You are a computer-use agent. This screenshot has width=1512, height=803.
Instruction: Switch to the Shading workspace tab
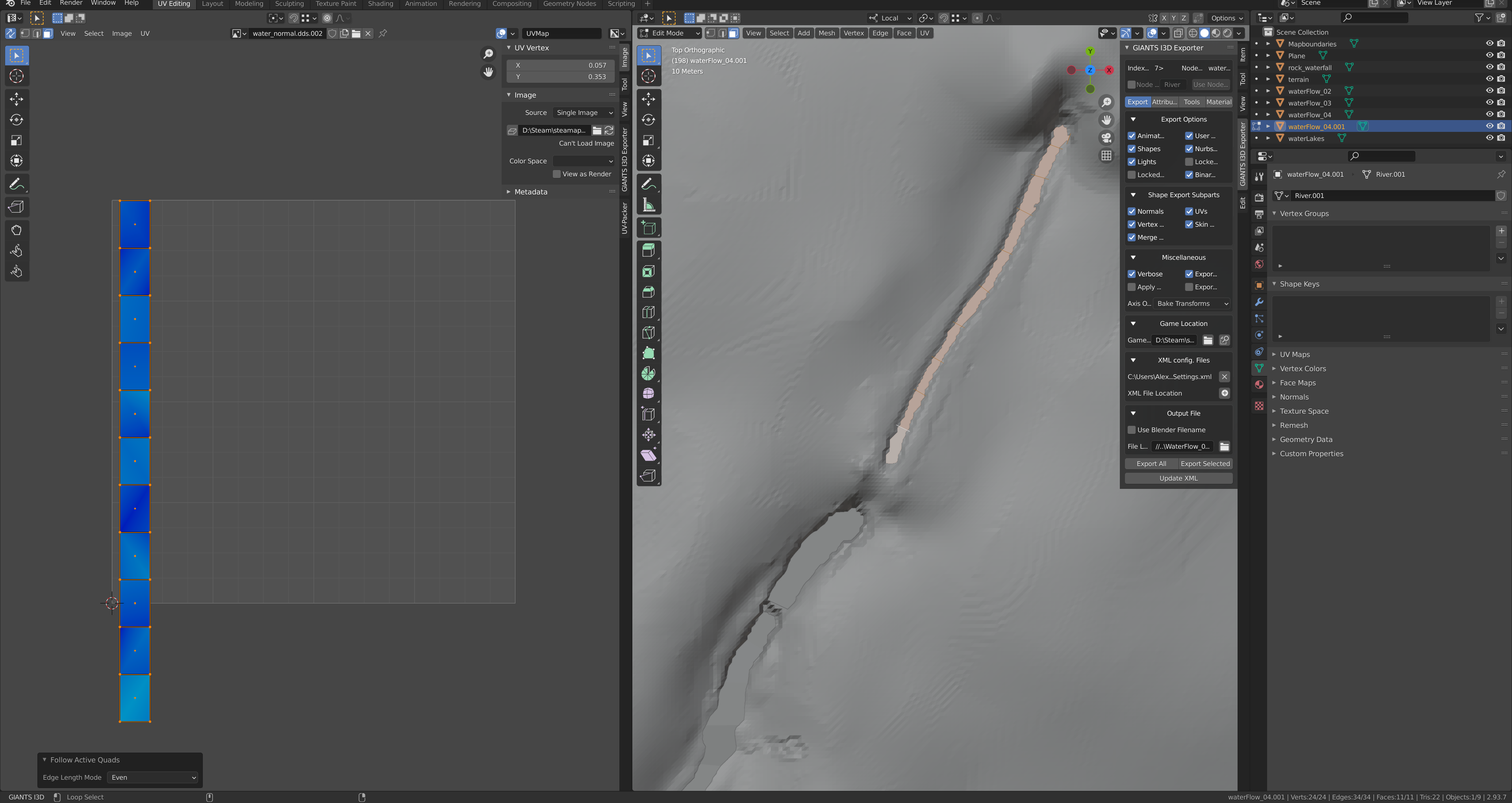point(380,4)
